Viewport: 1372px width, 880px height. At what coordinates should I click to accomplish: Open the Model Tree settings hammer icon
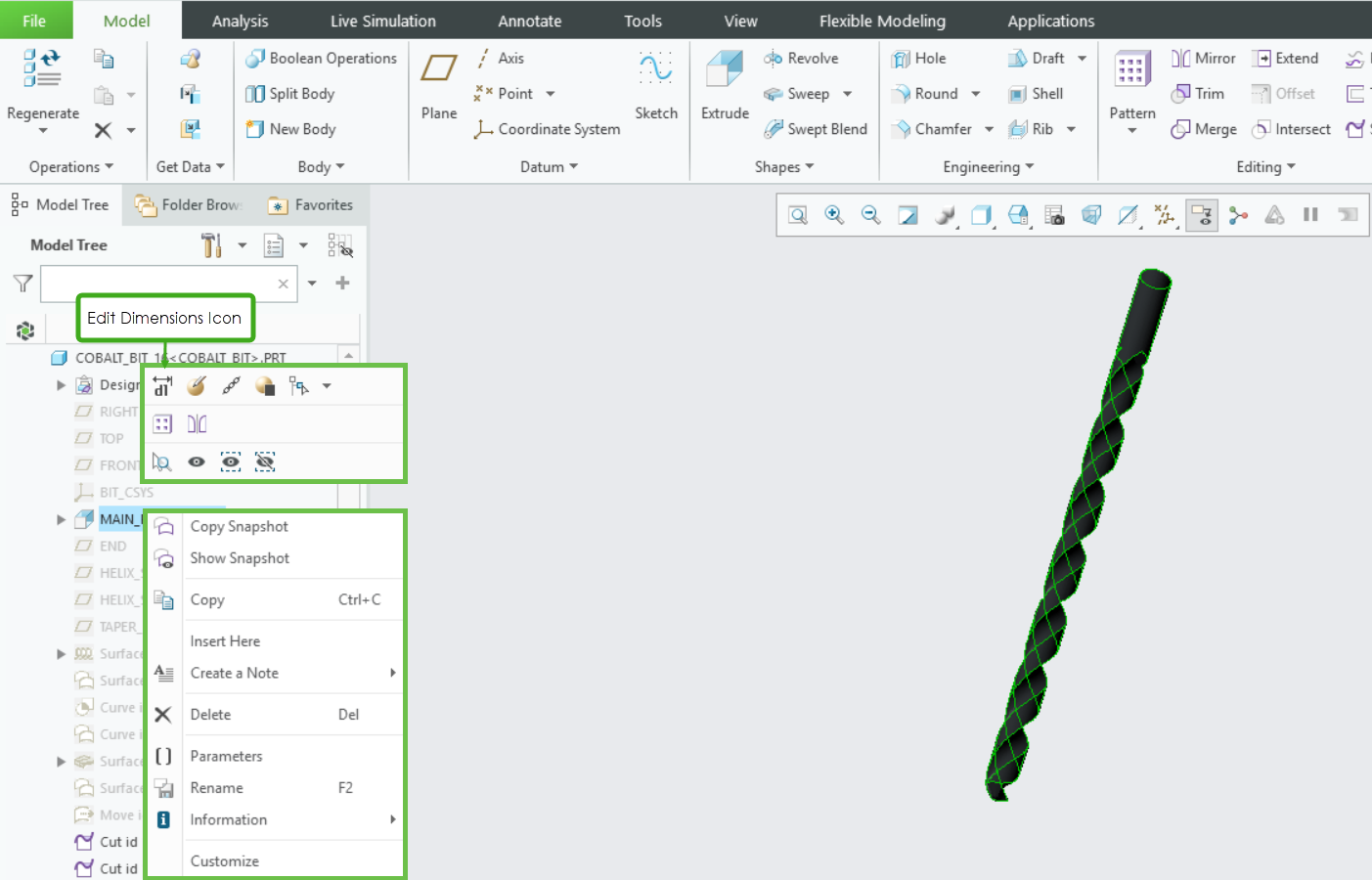[x=211, y=245]
